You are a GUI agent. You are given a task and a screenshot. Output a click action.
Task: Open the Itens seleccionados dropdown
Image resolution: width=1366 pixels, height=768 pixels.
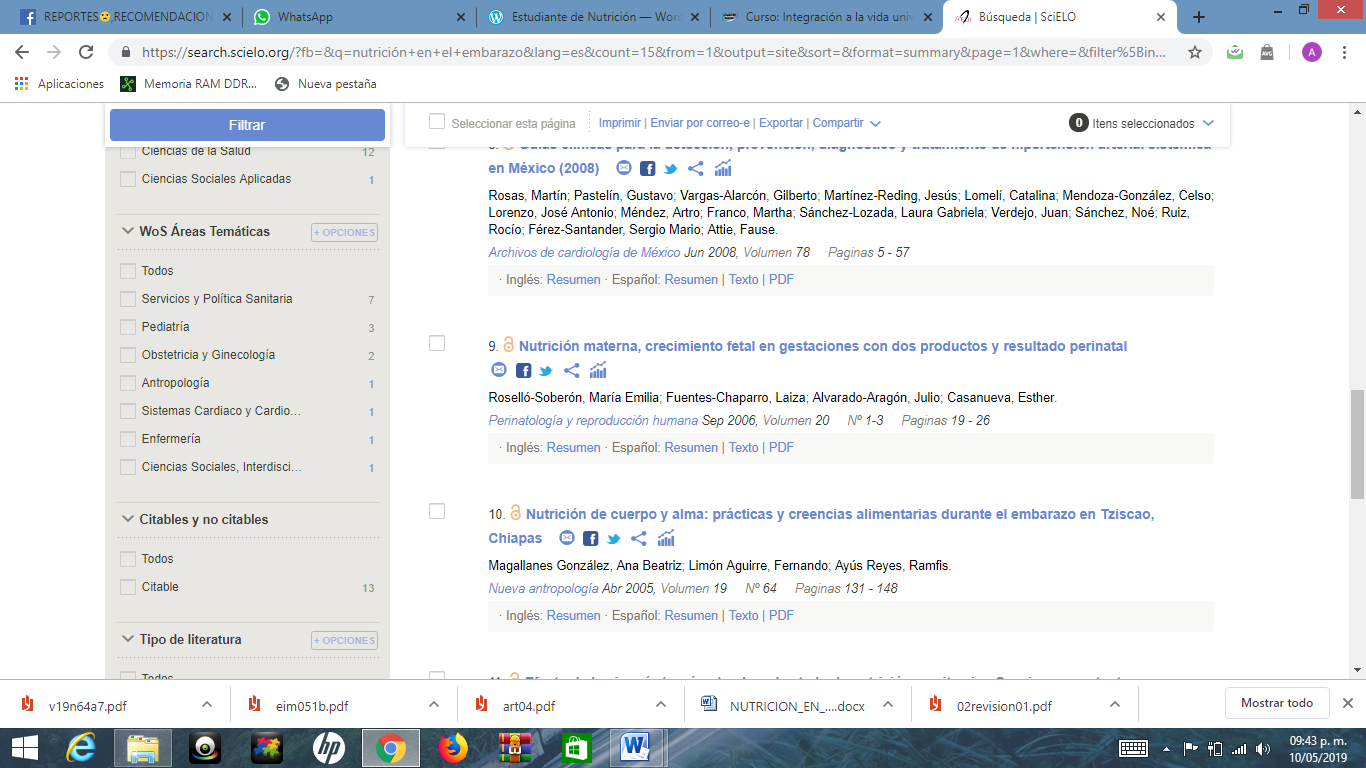point(1207,123)
